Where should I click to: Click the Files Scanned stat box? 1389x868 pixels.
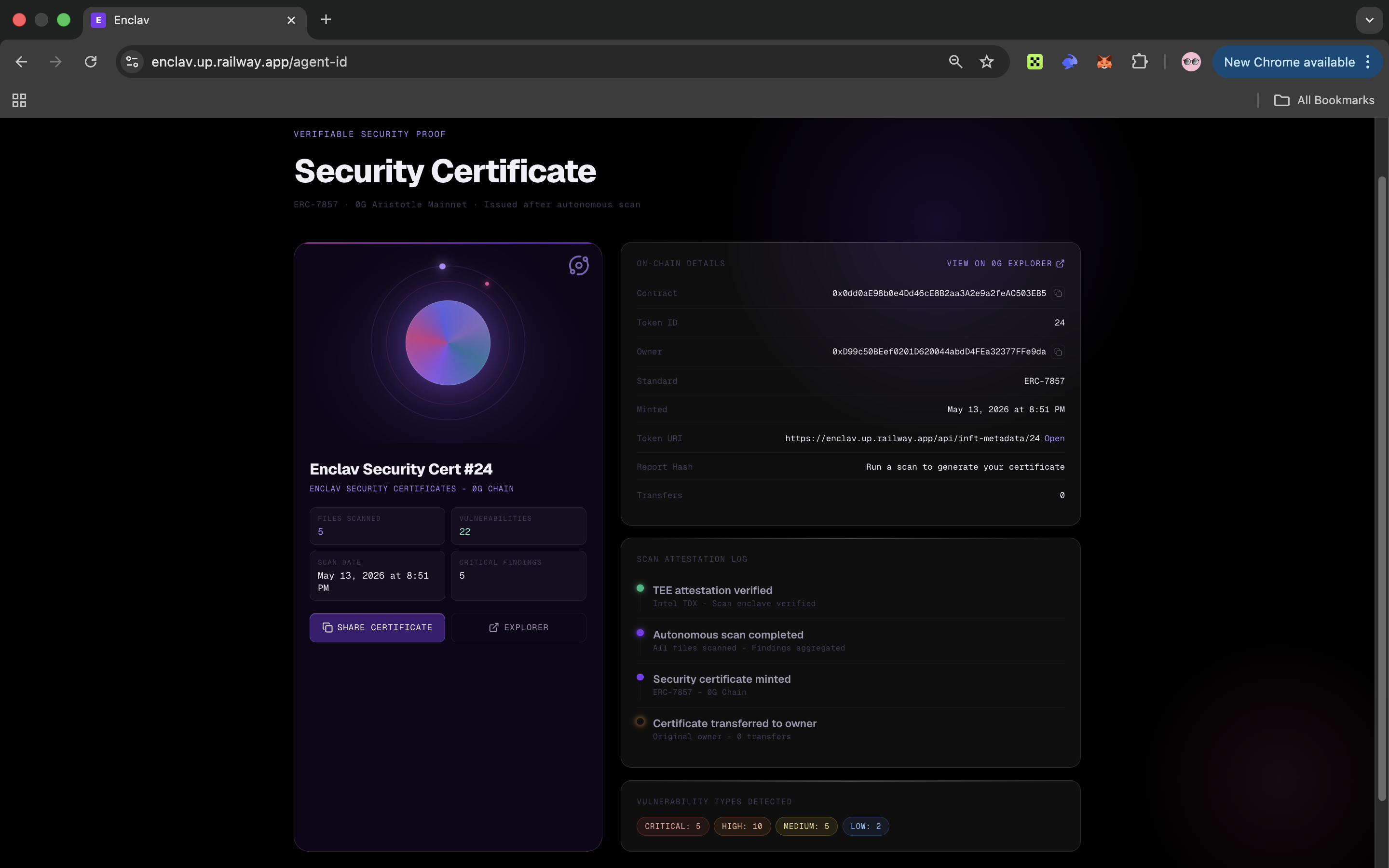click(377, 526)
